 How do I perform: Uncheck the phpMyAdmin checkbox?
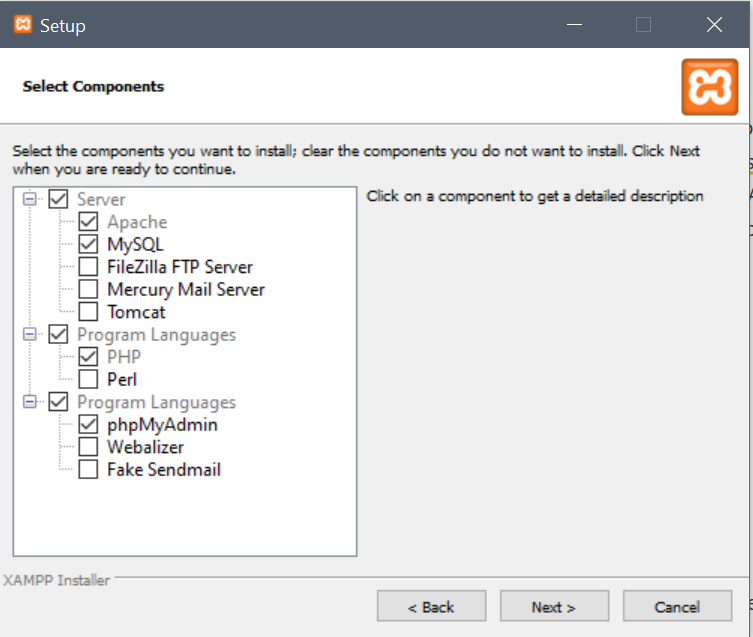click(x=88, y=424)
